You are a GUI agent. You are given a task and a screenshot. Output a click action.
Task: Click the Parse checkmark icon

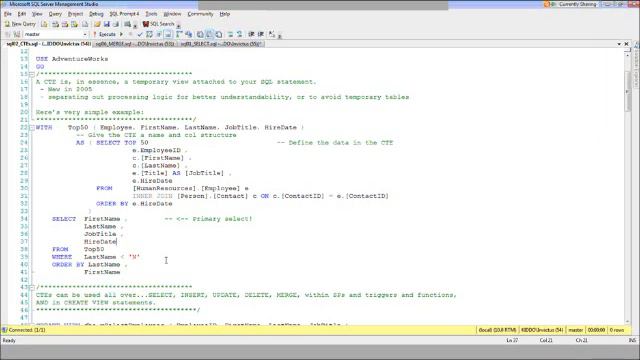click(140, 34)
